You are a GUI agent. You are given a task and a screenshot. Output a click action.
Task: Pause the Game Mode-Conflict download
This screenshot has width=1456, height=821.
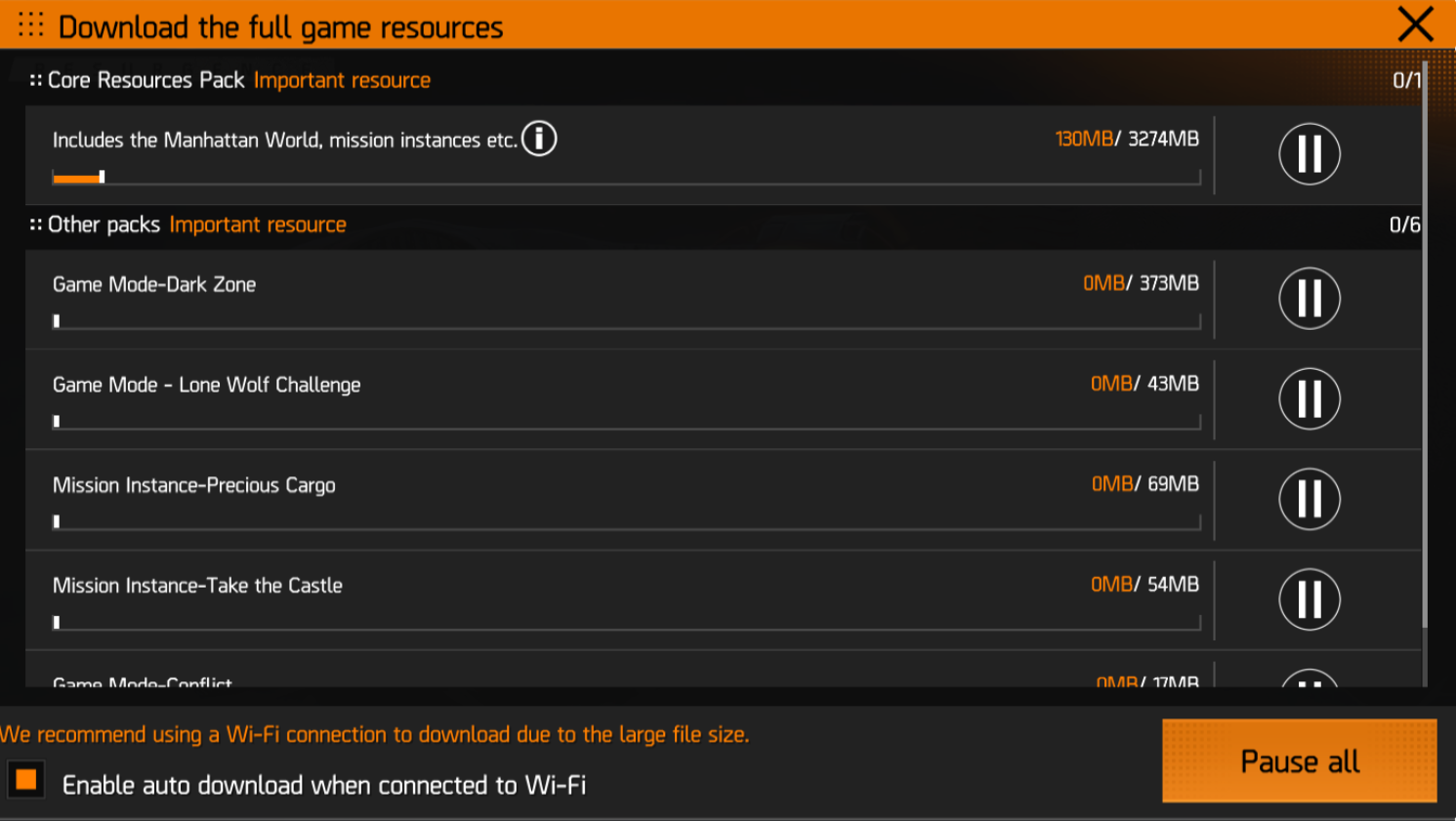click(x=1309, y=679)
